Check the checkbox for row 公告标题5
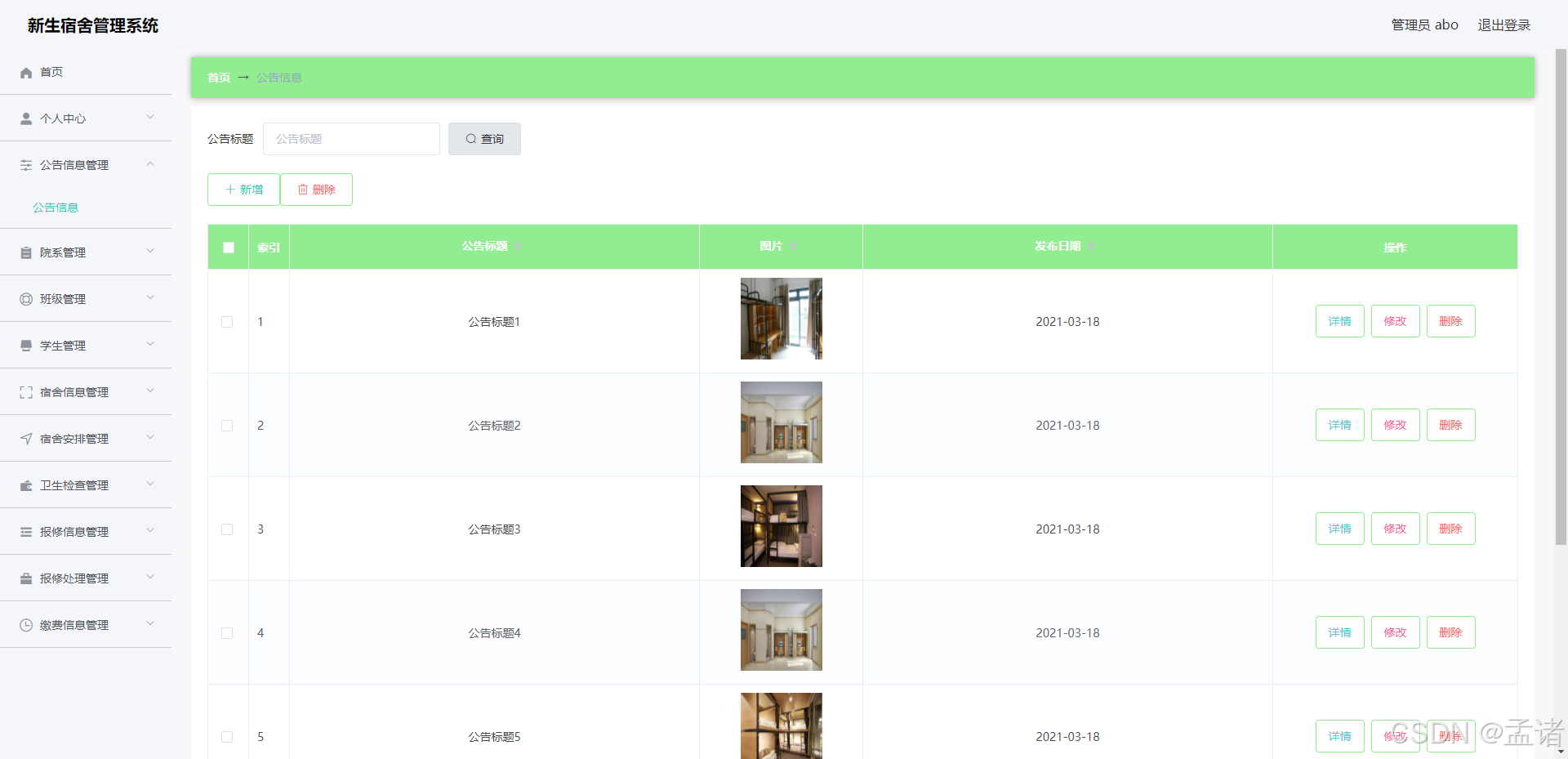 tap(227, 737)
